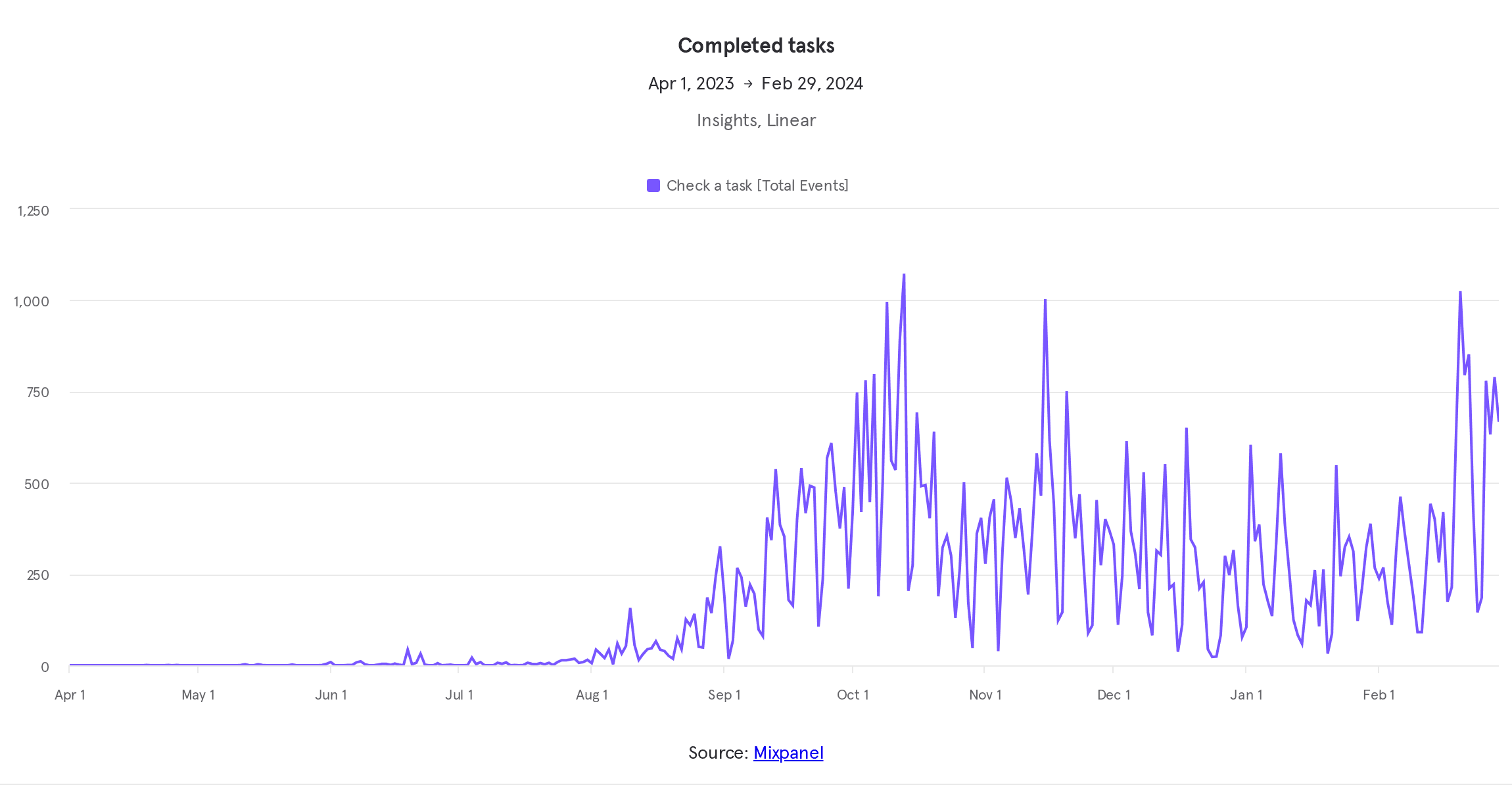
Task: Click the 'Completed tasks' chart title
Action: 756,45
